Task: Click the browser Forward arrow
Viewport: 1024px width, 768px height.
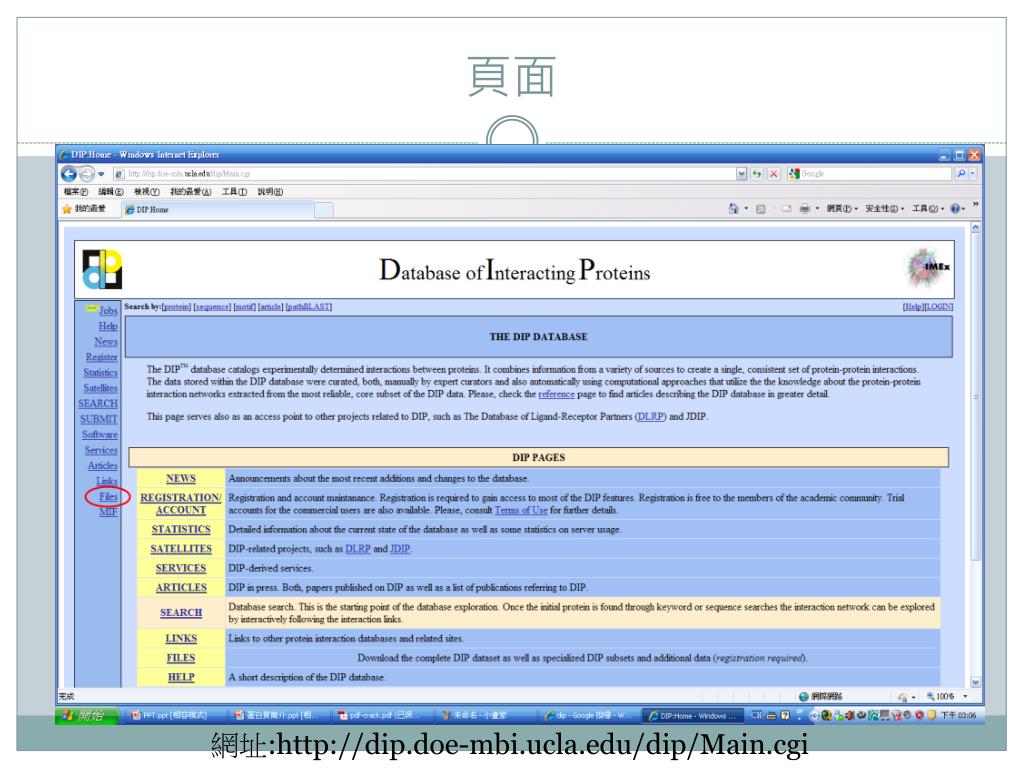Action: [x=86, y=174]
